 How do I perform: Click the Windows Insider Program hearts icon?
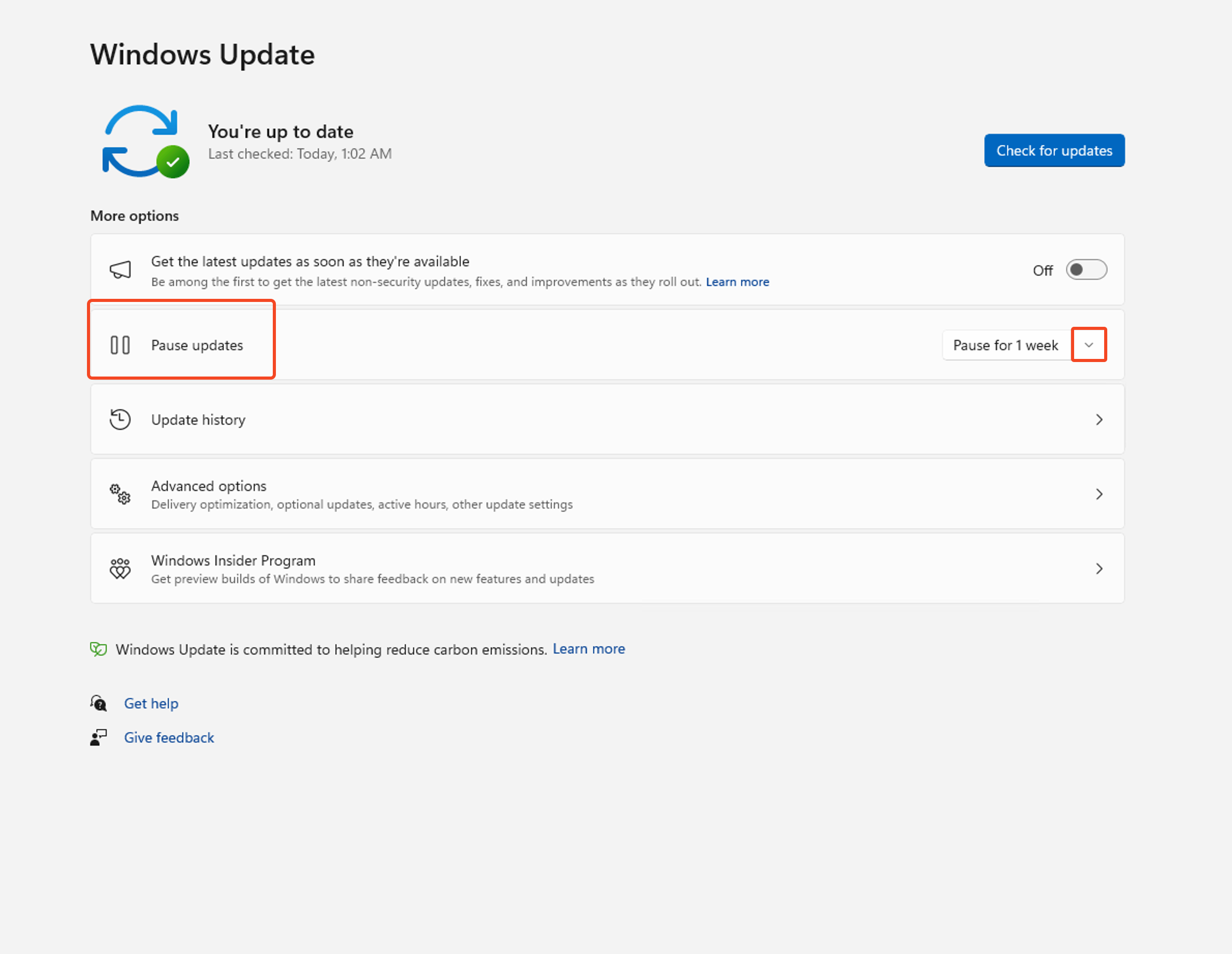120,569
